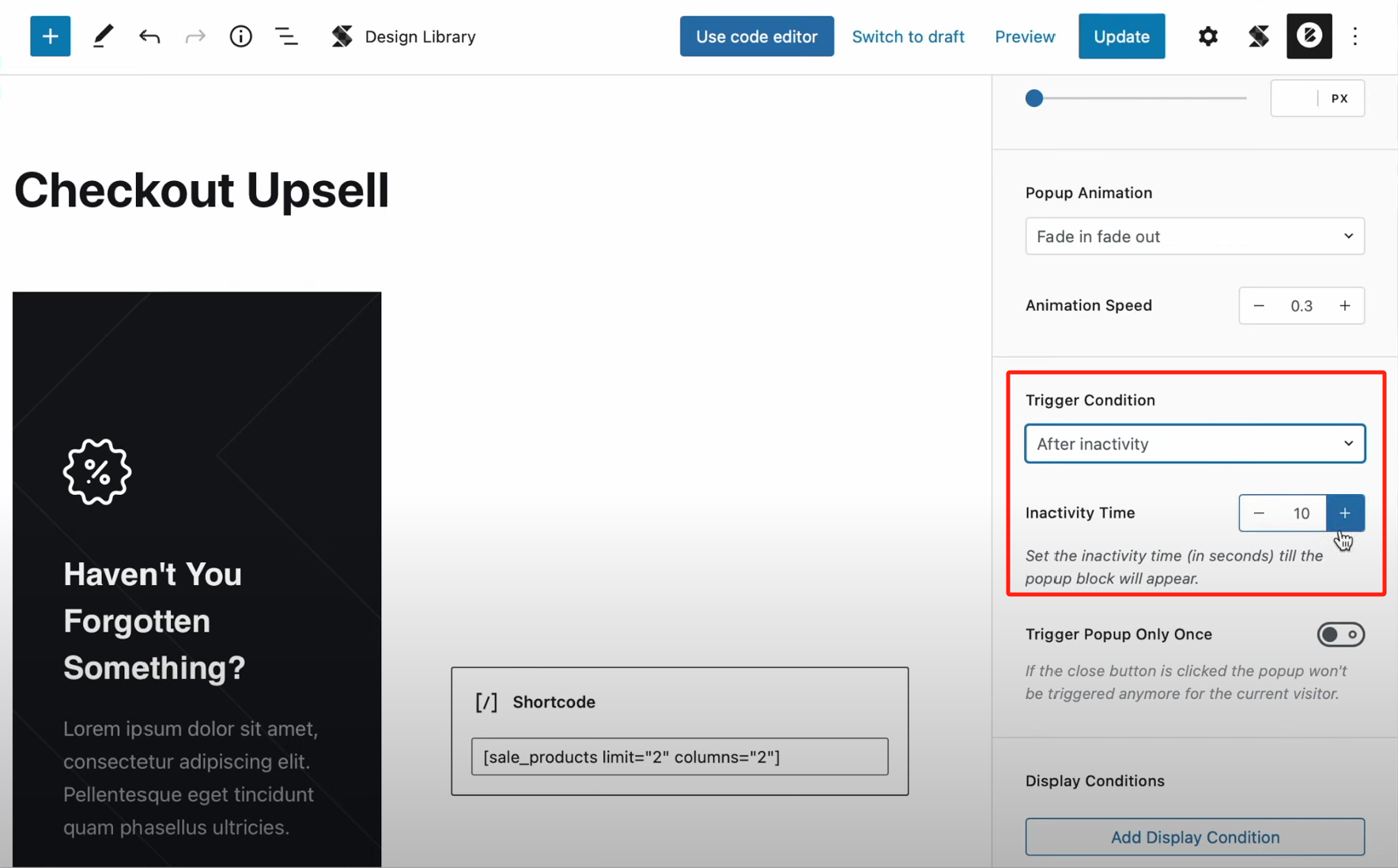Click the sale_products shortcode text field
The width and height of the screenshot is (1398, 868).
coord(678,757)
